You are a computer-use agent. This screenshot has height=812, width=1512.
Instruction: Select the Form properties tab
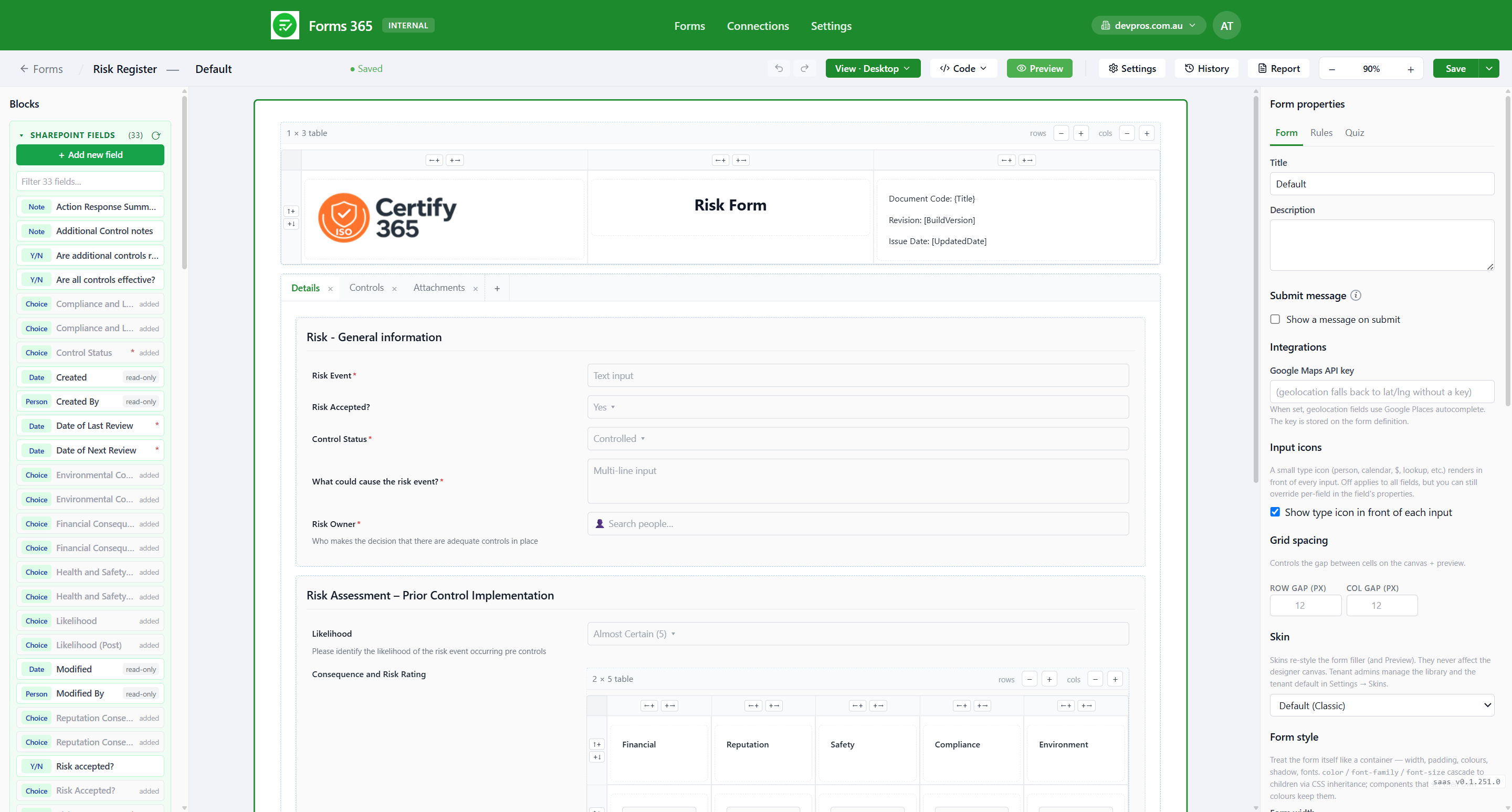tap(1286, 133)
